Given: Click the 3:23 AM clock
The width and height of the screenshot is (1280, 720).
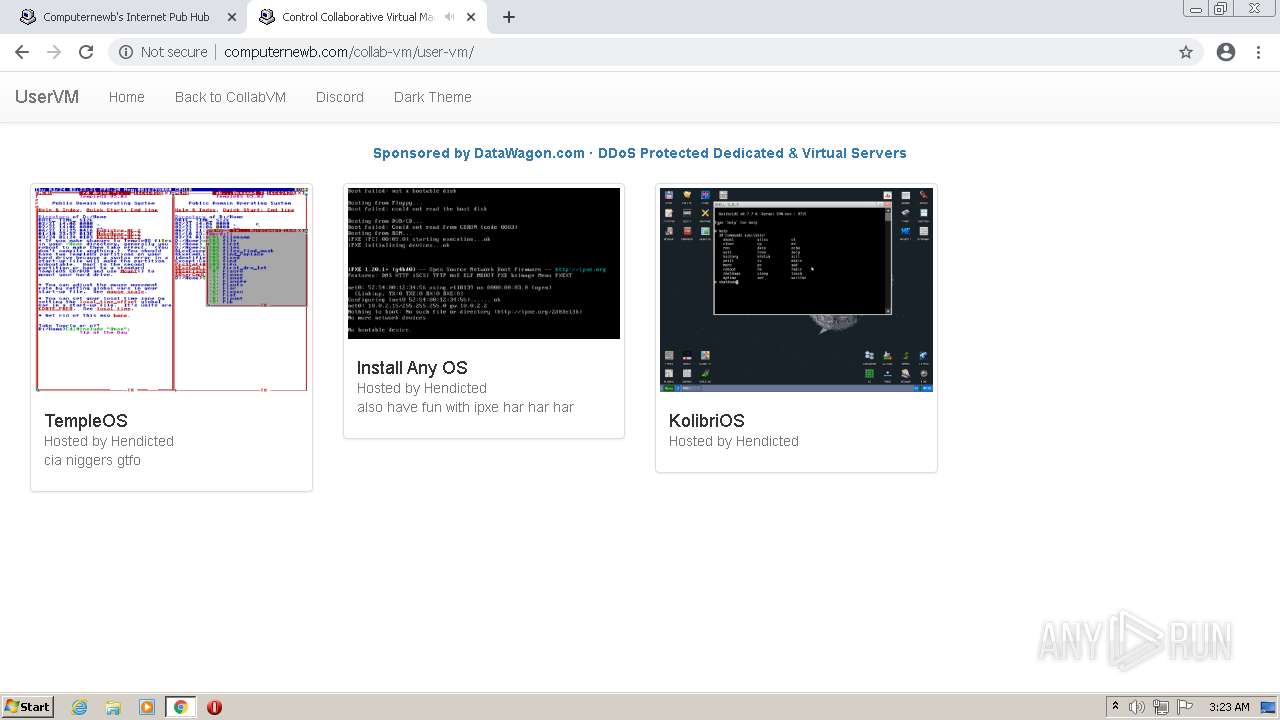Looking at the screenshot, I should (1229, 707).
